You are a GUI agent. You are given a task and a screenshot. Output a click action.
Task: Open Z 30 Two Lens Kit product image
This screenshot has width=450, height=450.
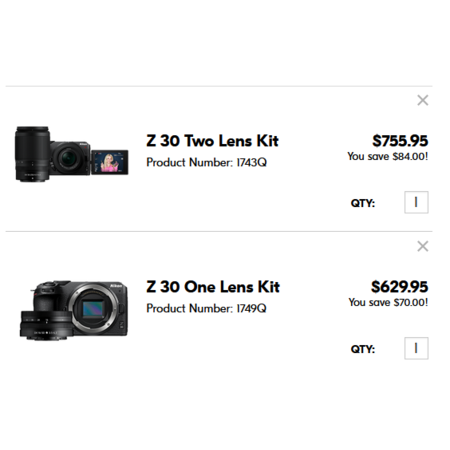coord(71,154)
